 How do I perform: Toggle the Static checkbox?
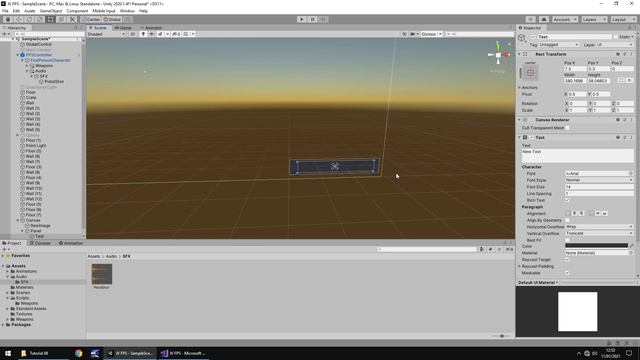(616, 37)
